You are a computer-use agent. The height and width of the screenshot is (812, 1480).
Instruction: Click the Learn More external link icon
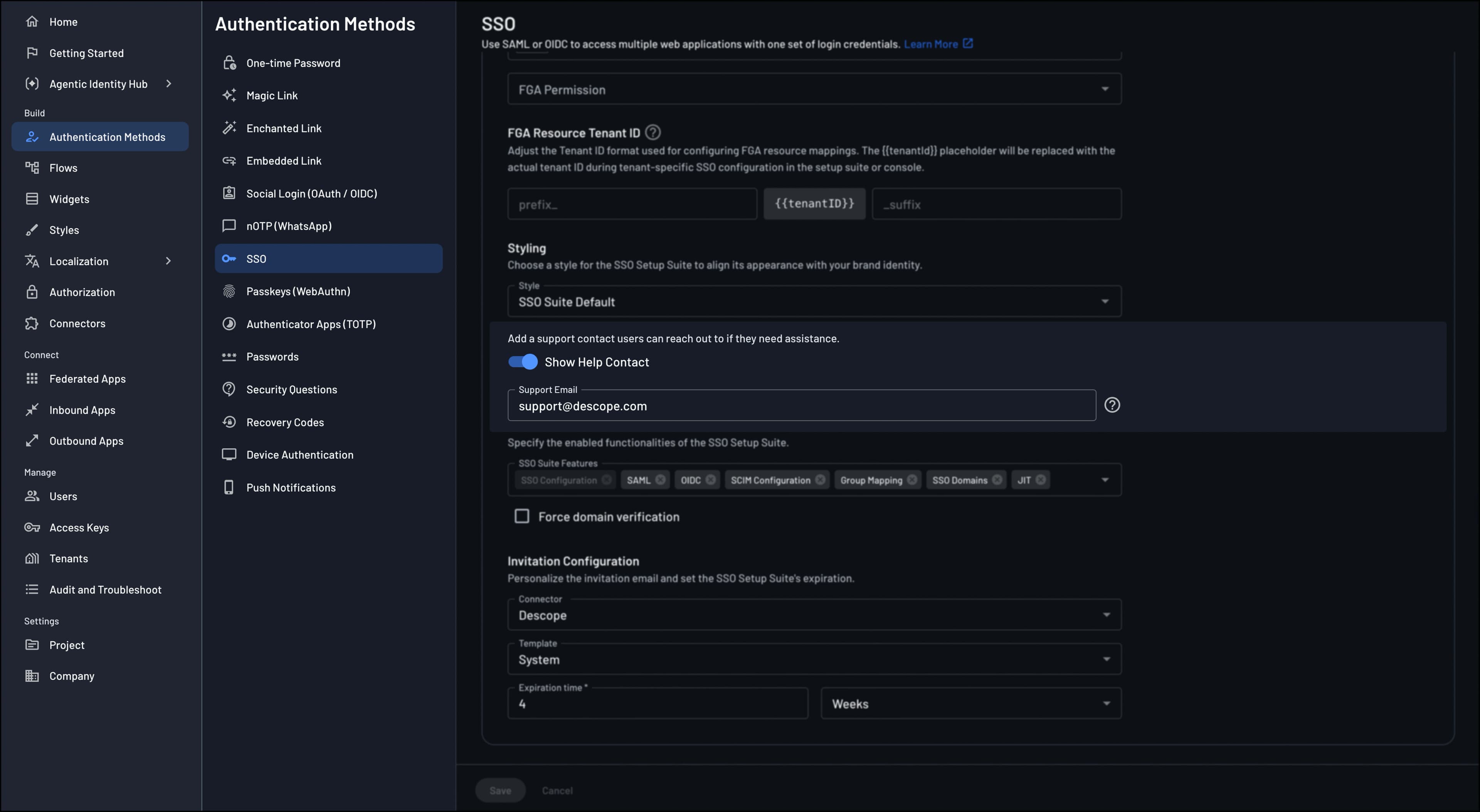point(967,44)
